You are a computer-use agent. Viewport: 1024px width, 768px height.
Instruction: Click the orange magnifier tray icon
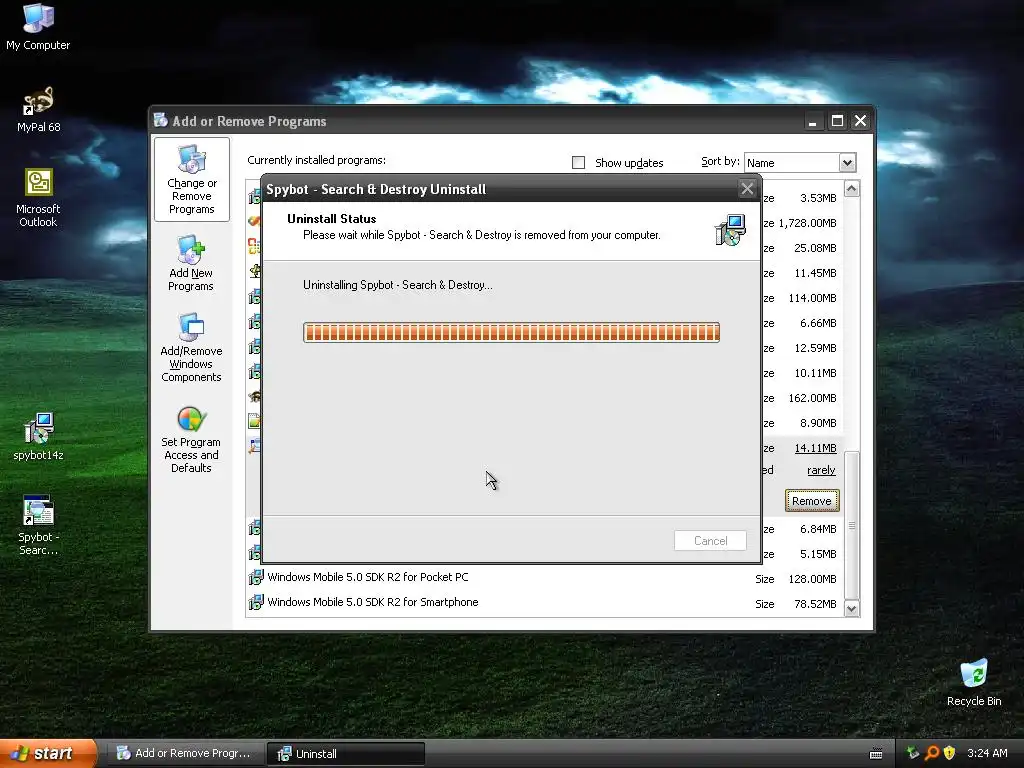932,753
